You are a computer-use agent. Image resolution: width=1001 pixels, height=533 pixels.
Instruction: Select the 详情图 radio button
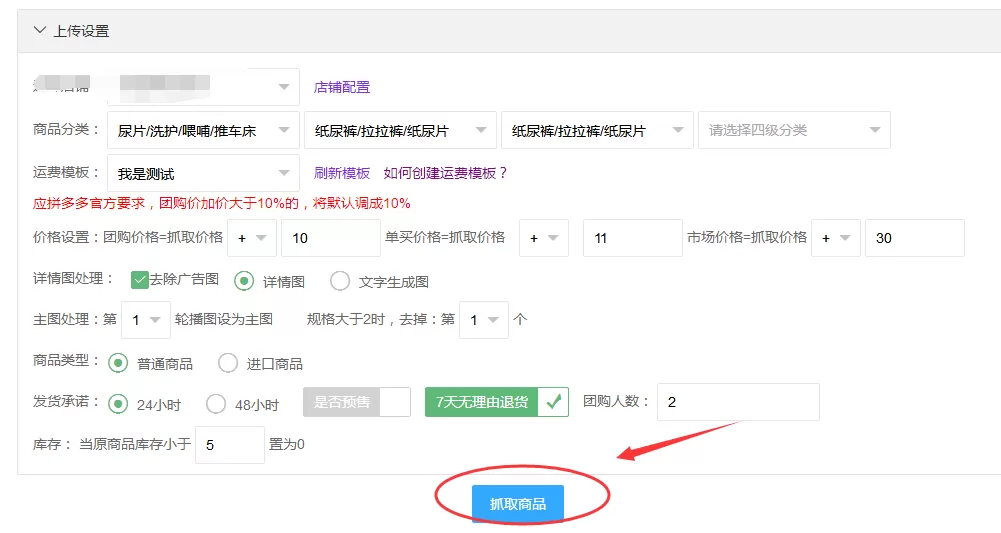(244, 281)
